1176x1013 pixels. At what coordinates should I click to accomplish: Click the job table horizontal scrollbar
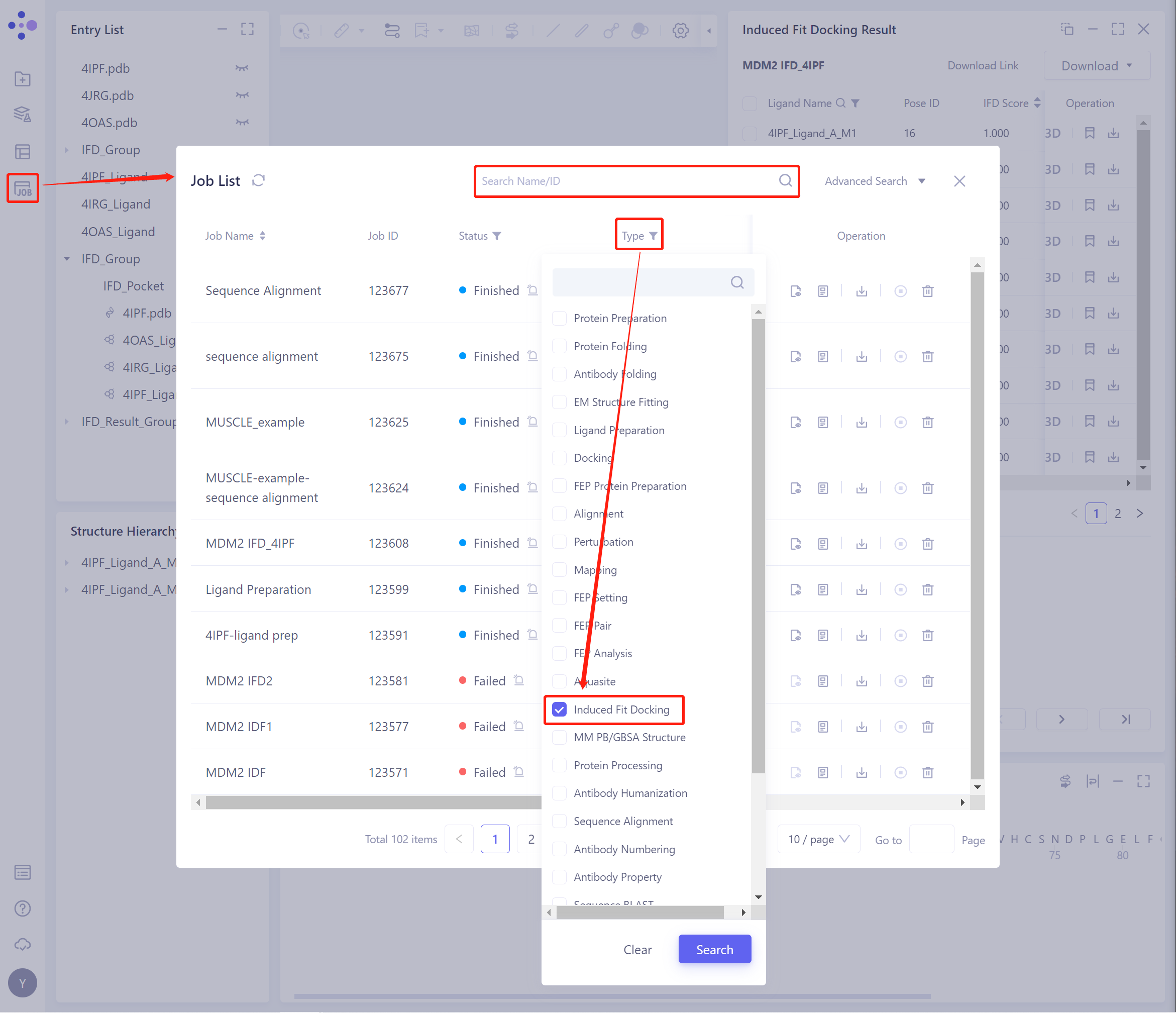[369, 802]
